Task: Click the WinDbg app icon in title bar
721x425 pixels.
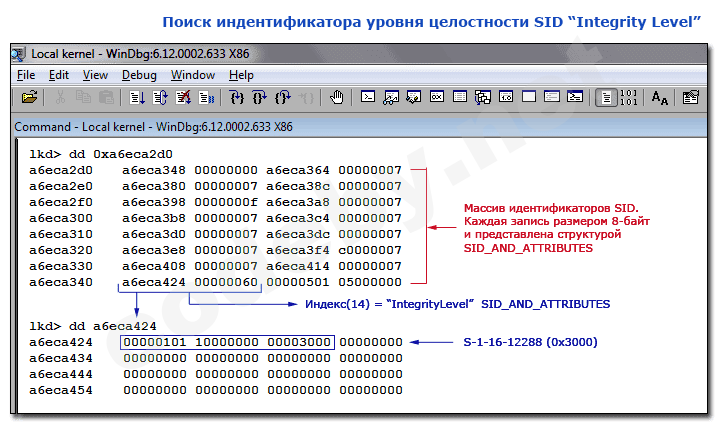Action: point(18,54)
